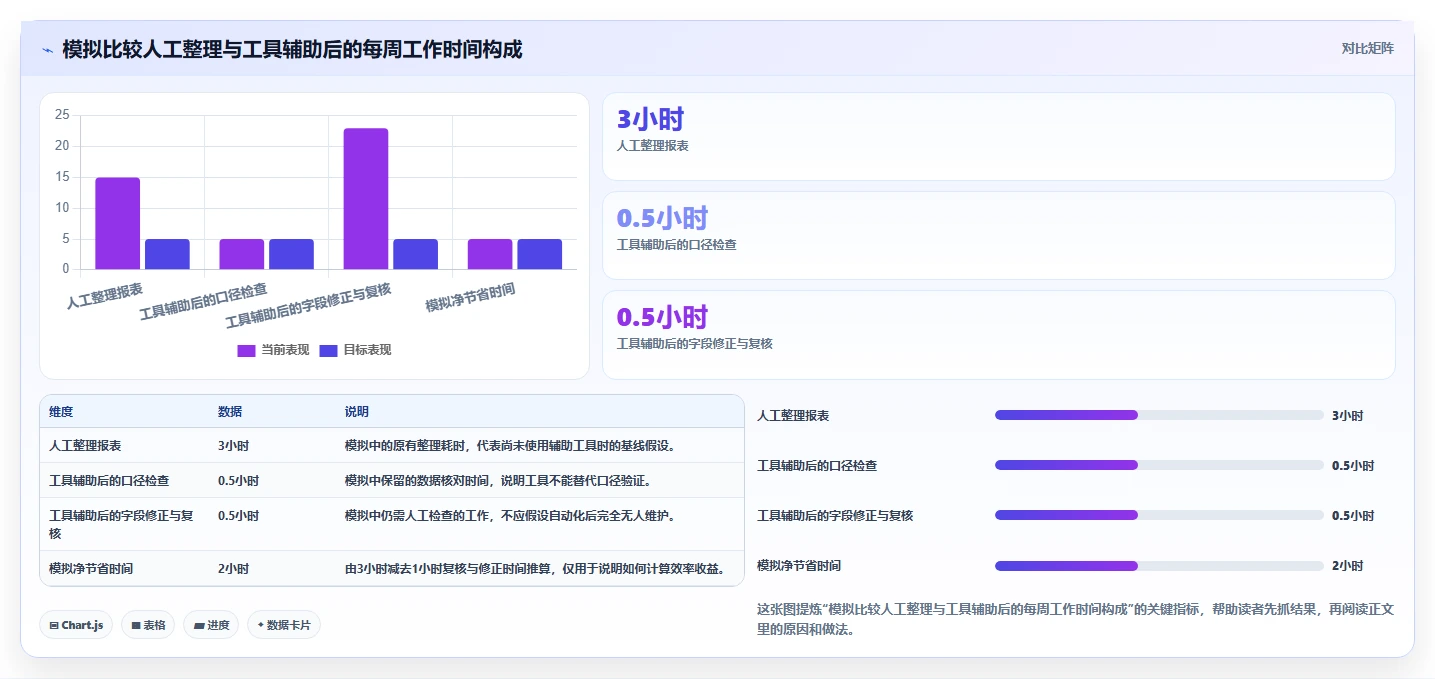1435x679 pixels.
Task: Click the blue 目标表现 bar for 人工整理报表
Action: pyautogui.click(x=167, y=254)
